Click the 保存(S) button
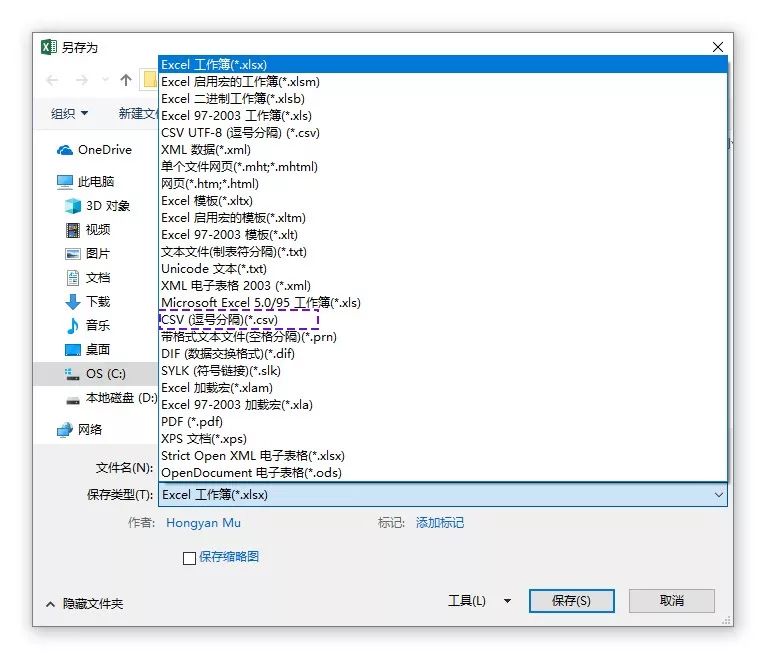 click(x=572, y=601)
